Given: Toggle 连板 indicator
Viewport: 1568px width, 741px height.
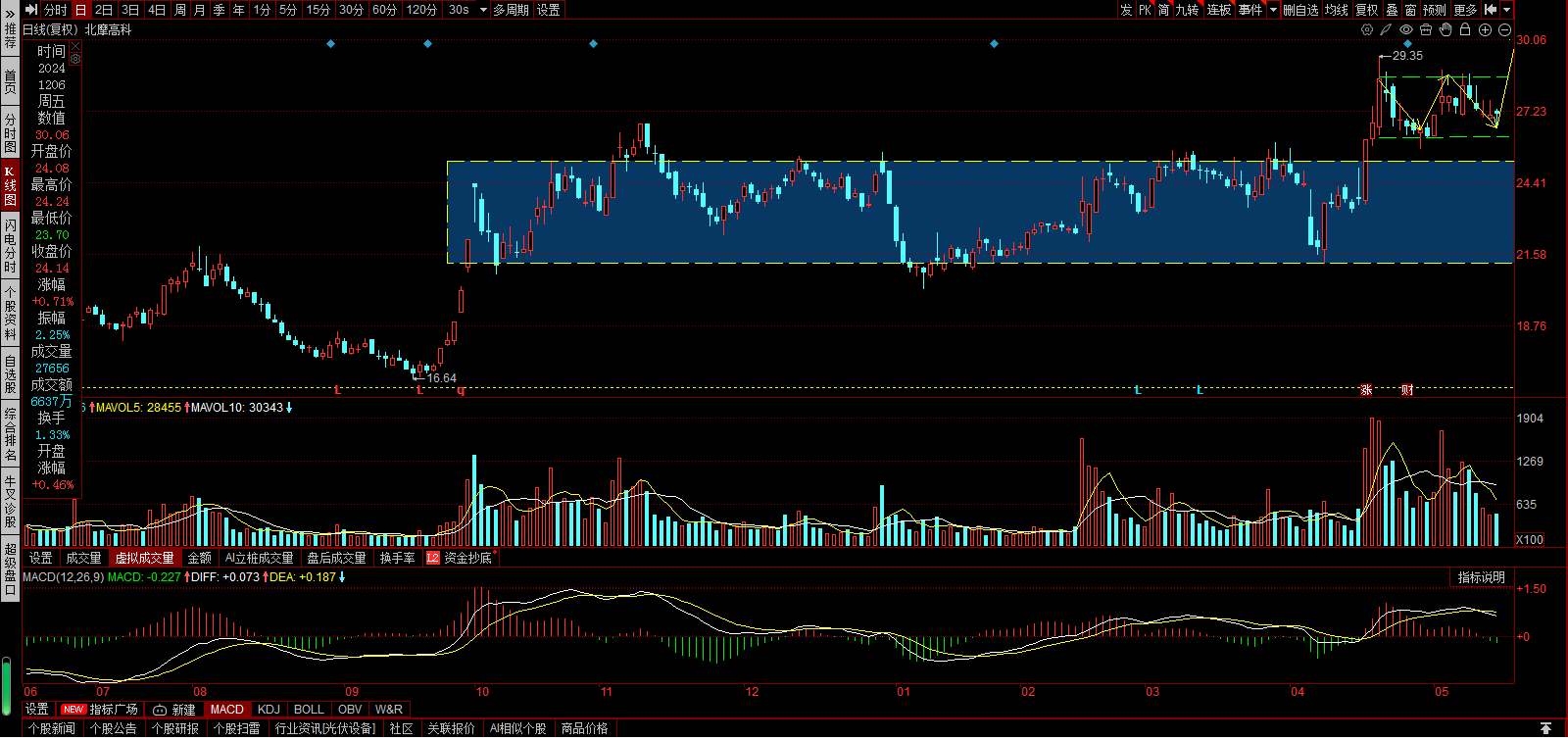Looking at the screenshot, I should coord(1219,9).
